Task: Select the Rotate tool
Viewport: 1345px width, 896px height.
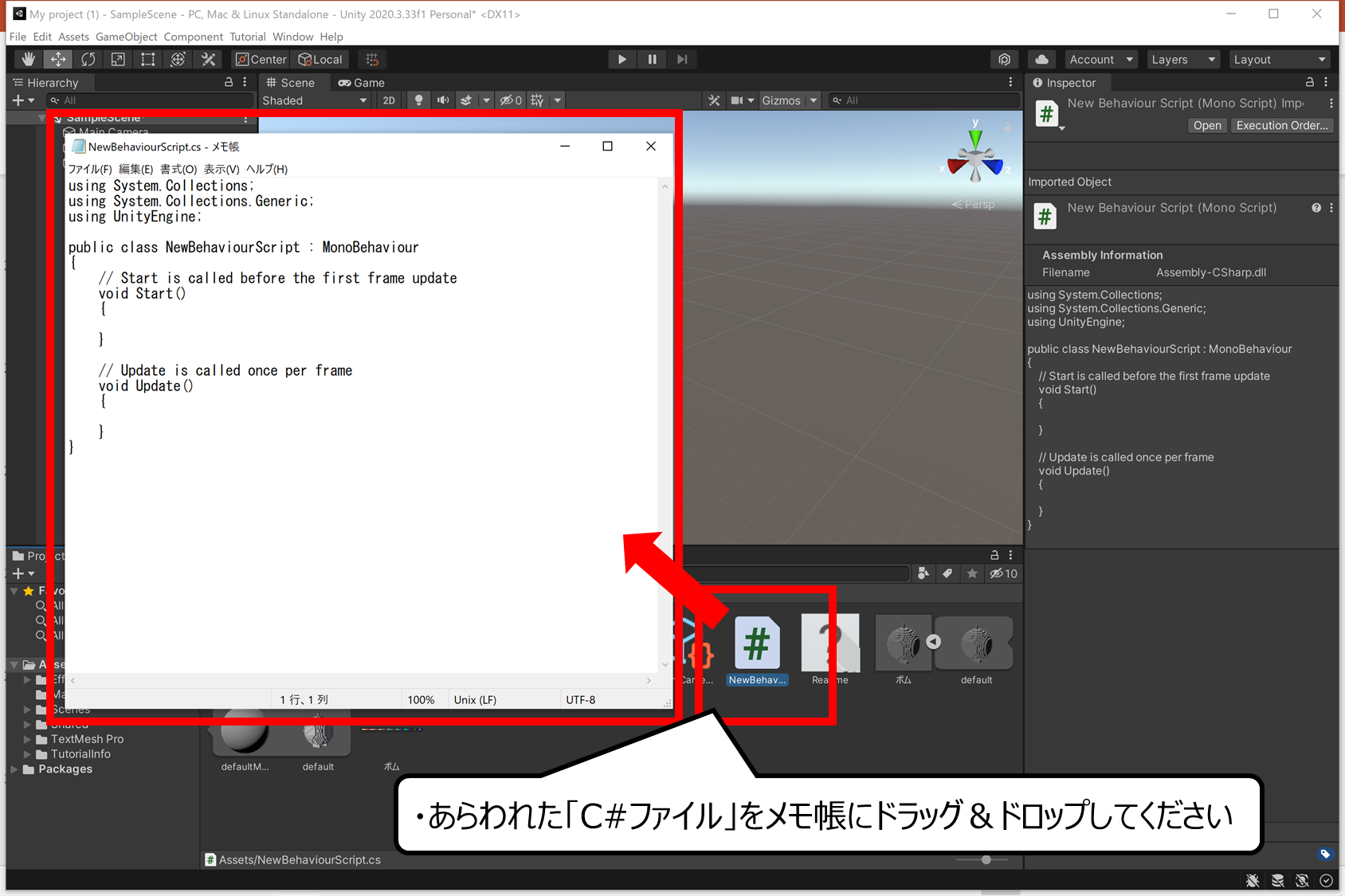Action: [88, 59]
